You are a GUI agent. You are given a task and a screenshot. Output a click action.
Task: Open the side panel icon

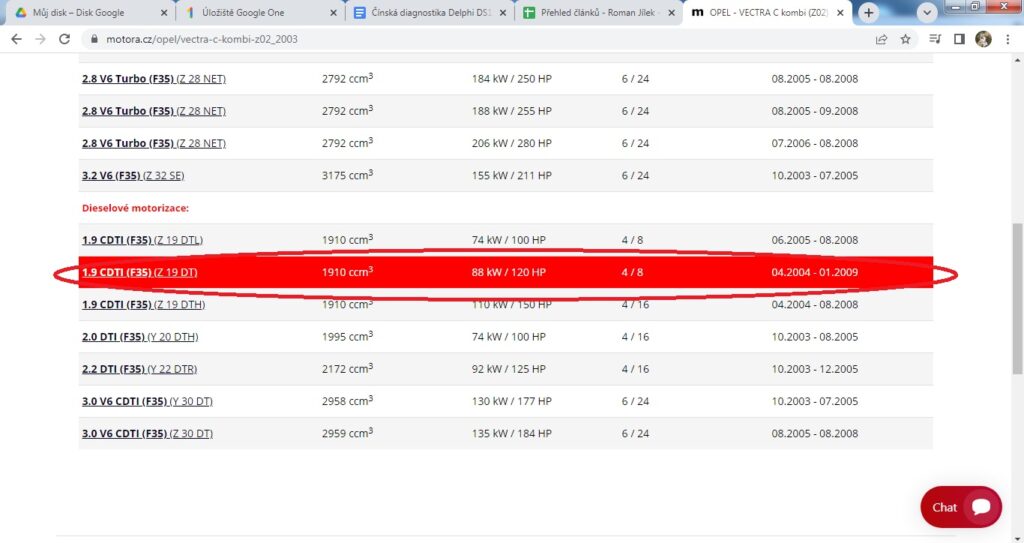point(959,39)
